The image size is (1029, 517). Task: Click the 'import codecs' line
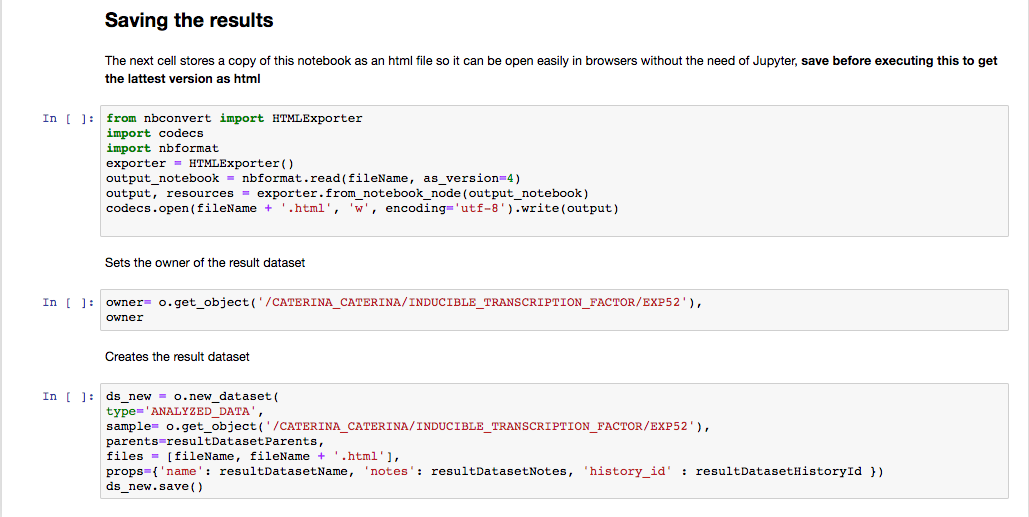click(x=155, y=133)
